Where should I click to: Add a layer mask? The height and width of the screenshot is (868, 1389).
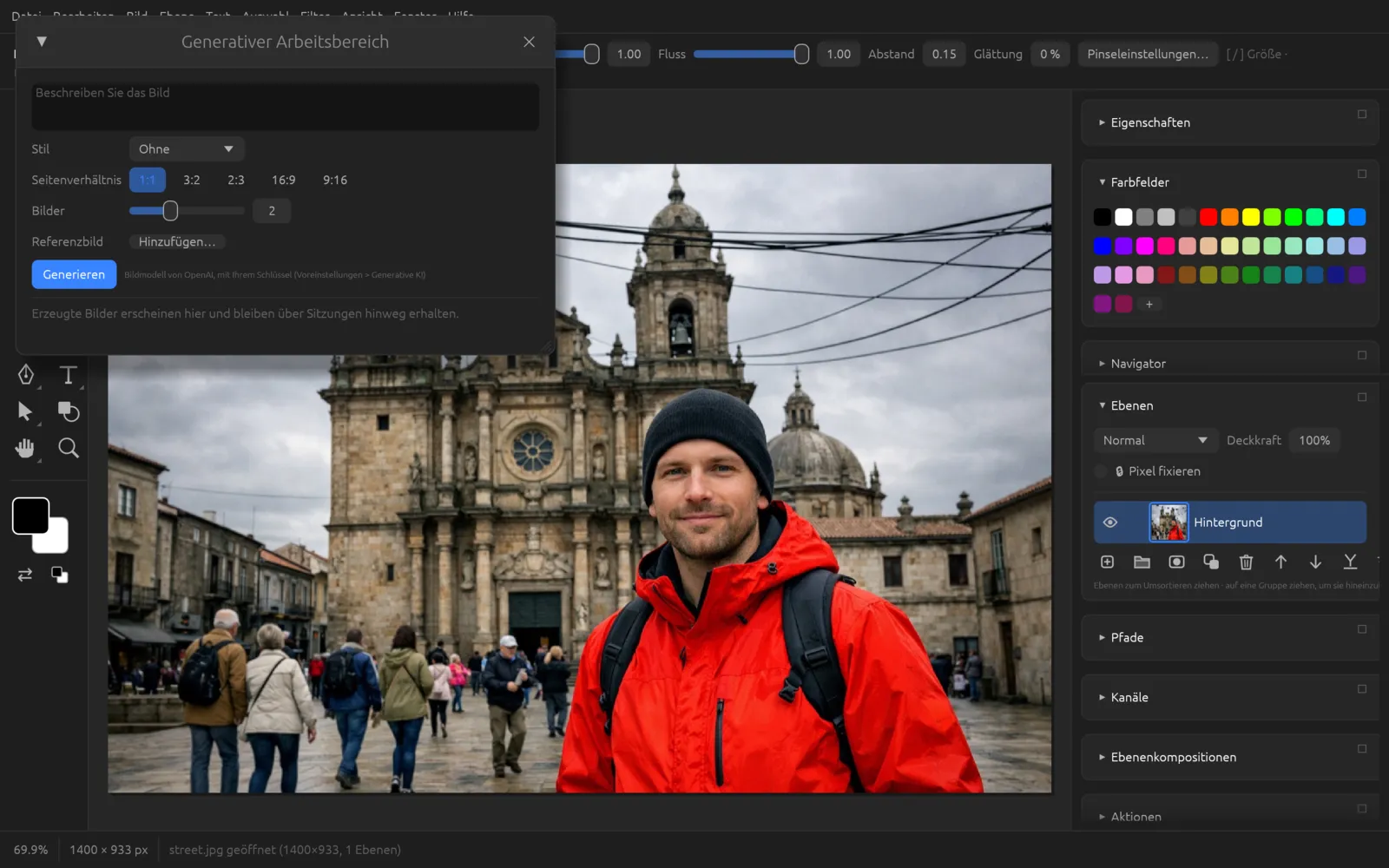[1176, 562]
